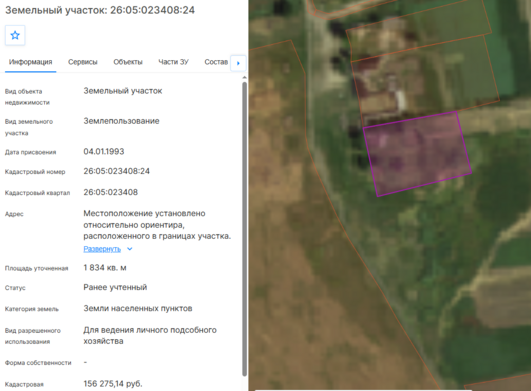Click the cadastral number 26:05:023408:24 value
Image resolution: width=531 pixels, height=391 pixels.
116,171
